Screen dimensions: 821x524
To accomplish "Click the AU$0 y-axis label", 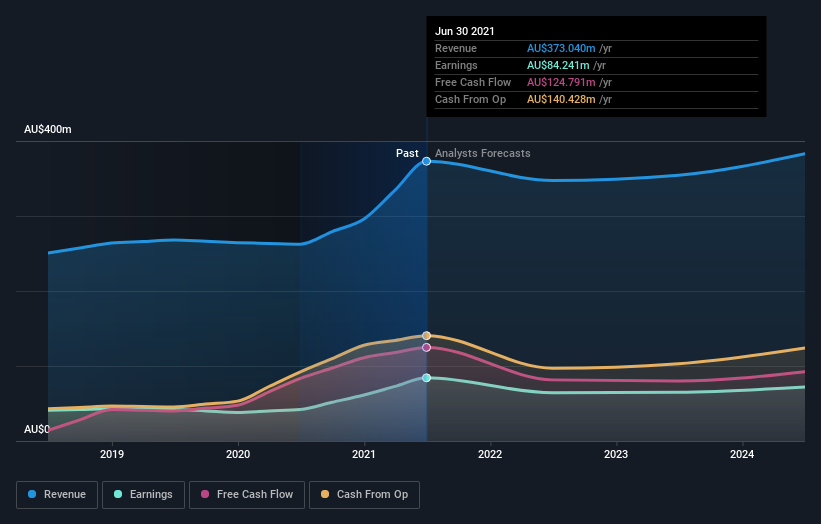I will (37, 429).
